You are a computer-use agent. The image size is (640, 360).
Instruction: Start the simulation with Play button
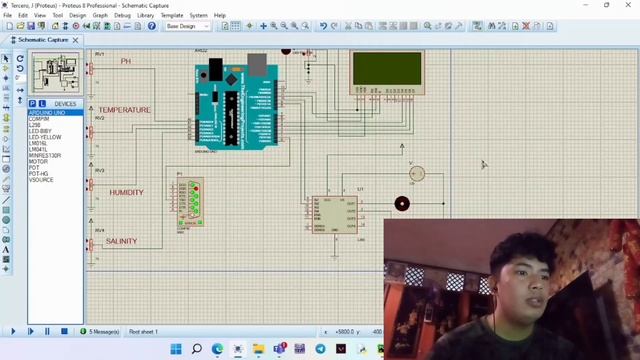[13, 331]
